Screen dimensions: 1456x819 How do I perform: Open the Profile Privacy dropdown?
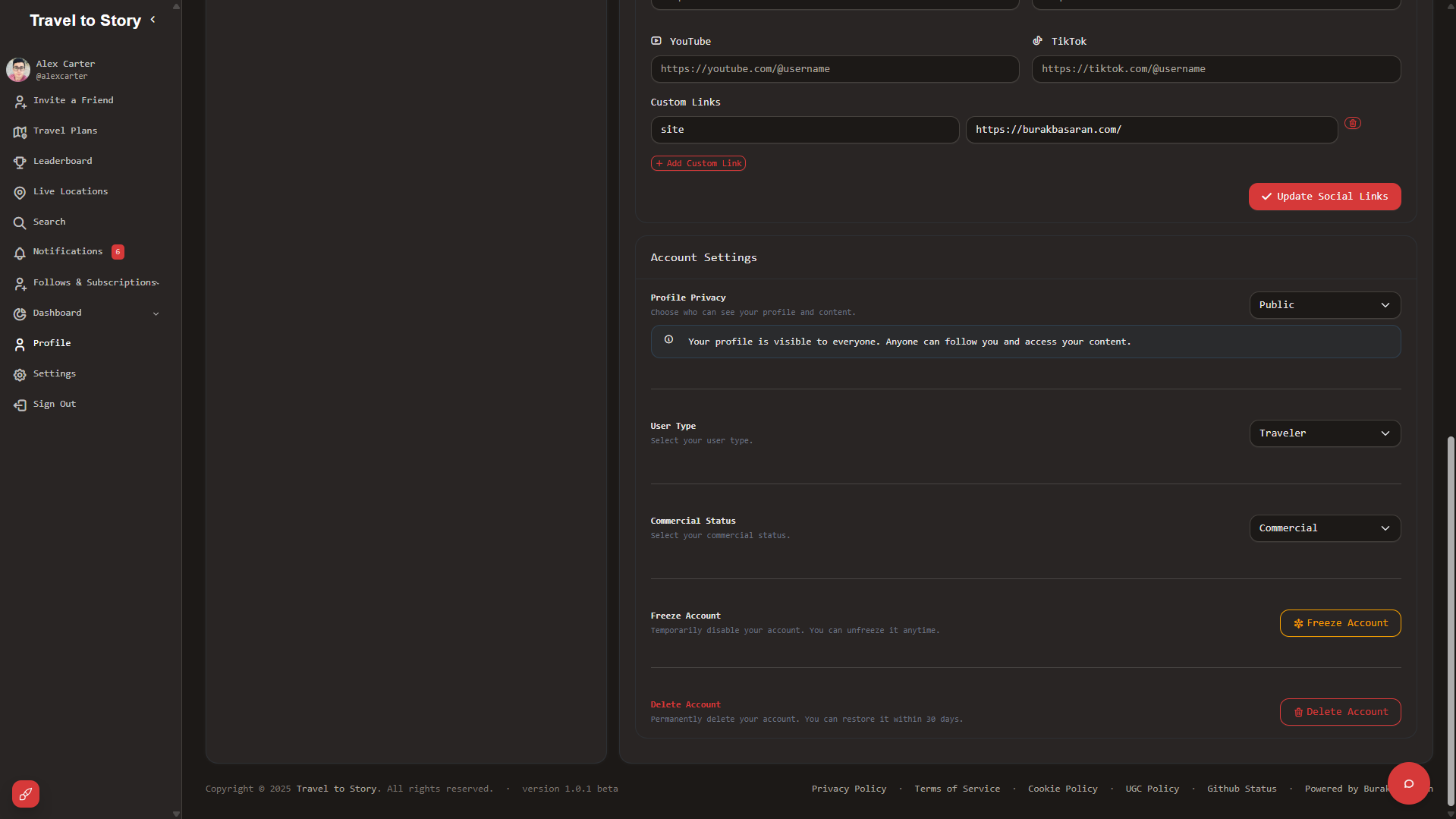(x=1324, y=305)
